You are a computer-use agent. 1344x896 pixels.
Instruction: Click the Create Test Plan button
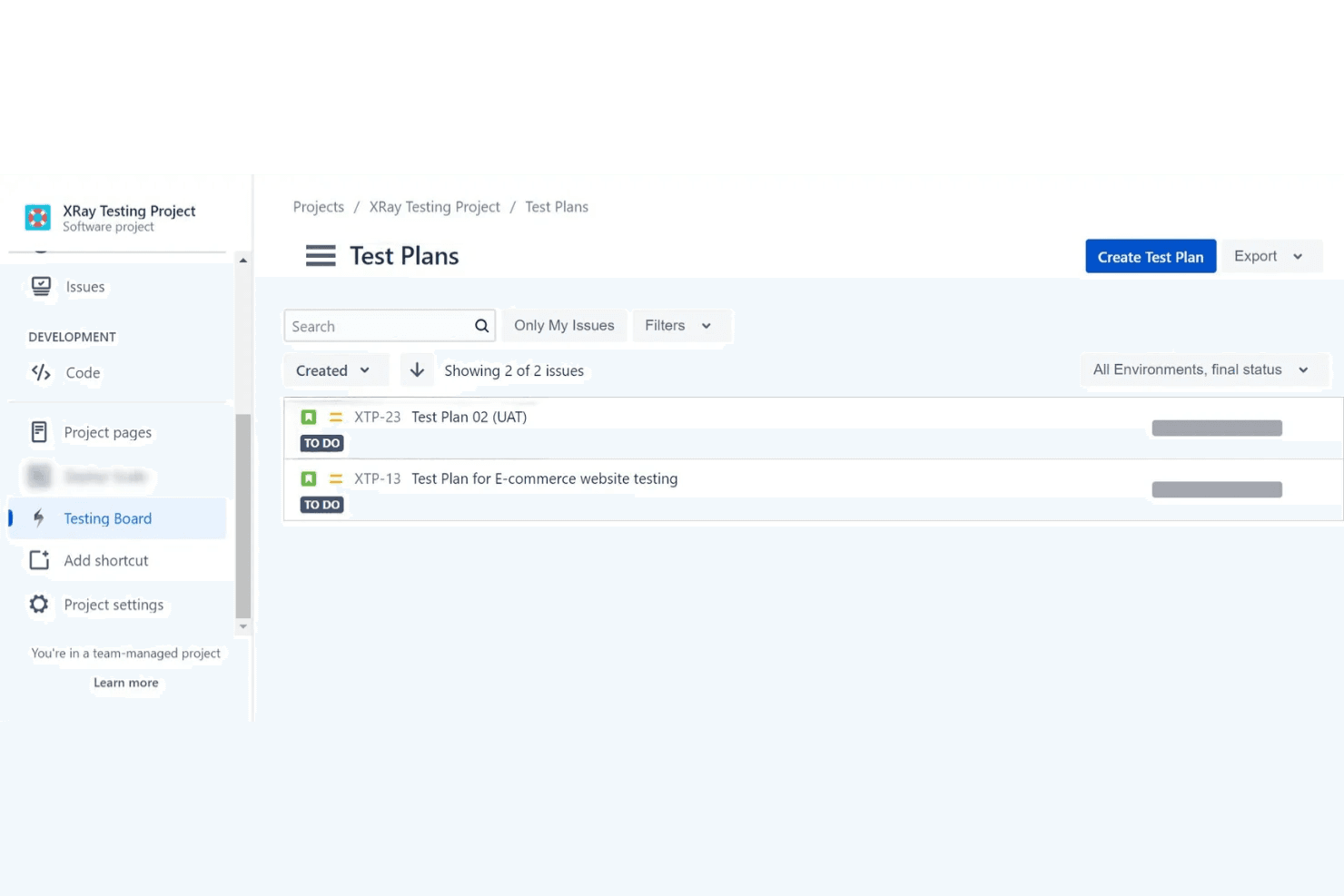pyautogui.click(x=1151, y=257)
